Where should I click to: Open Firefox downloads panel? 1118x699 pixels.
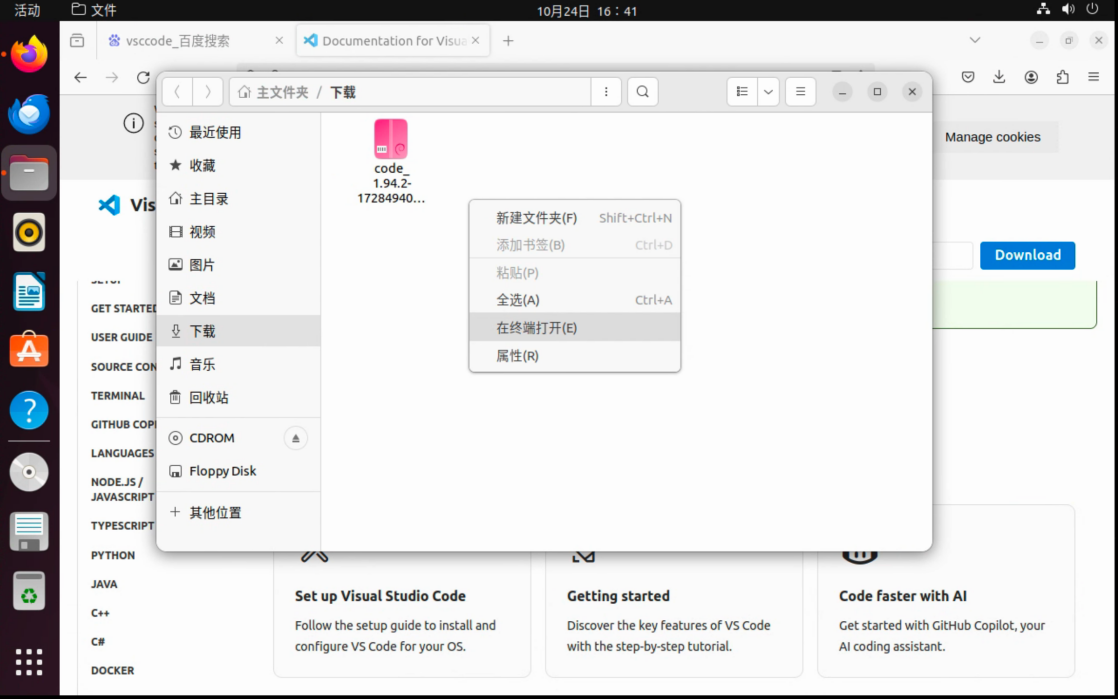(999, 77)
